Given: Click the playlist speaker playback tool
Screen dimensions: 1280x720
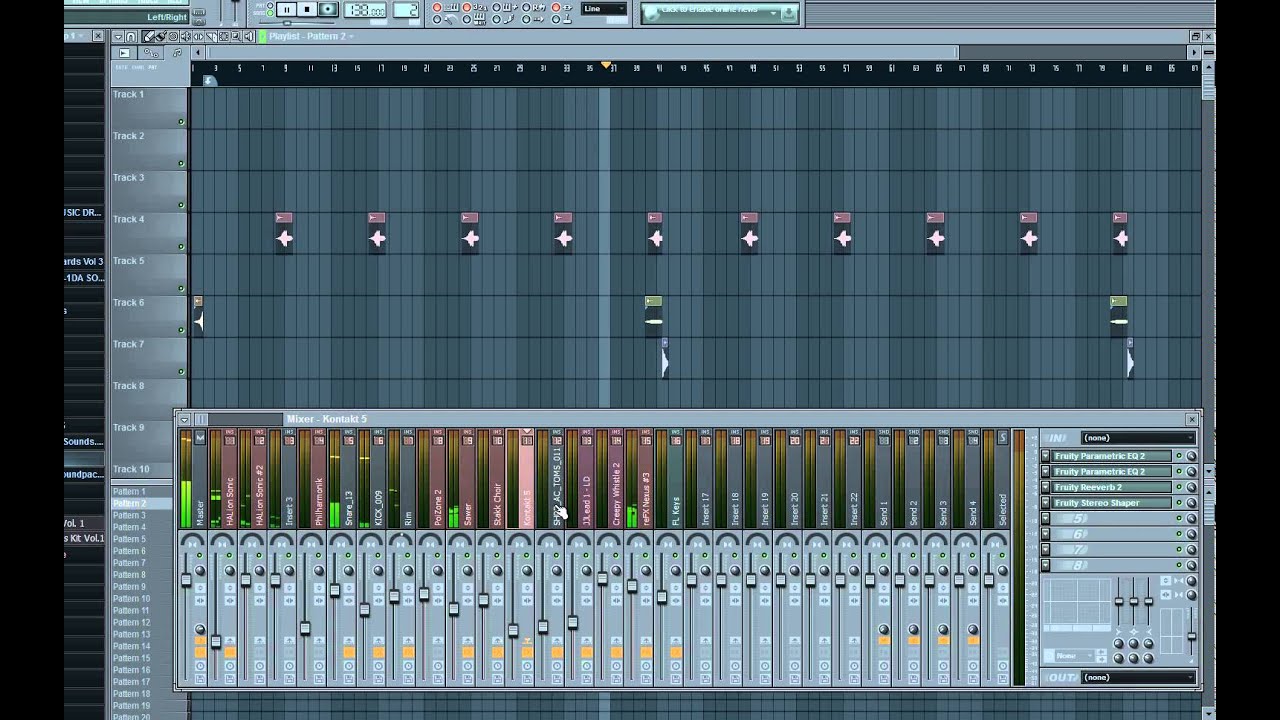Looking at the screenshot, I should (248, 37).
